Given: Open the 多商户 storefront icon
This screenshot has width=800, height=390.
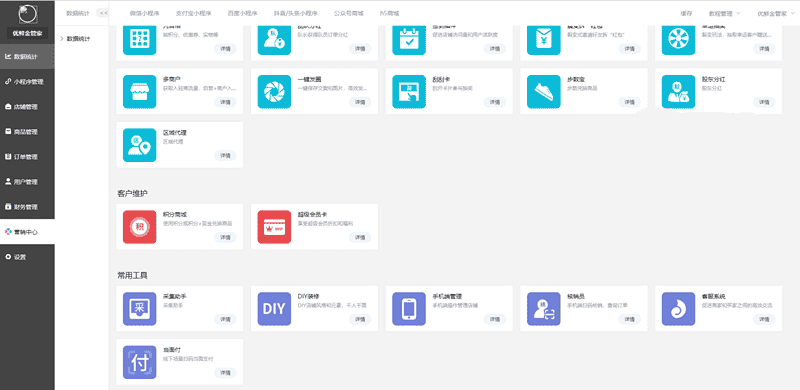Looking at the screenshot, I should [139, 92].
